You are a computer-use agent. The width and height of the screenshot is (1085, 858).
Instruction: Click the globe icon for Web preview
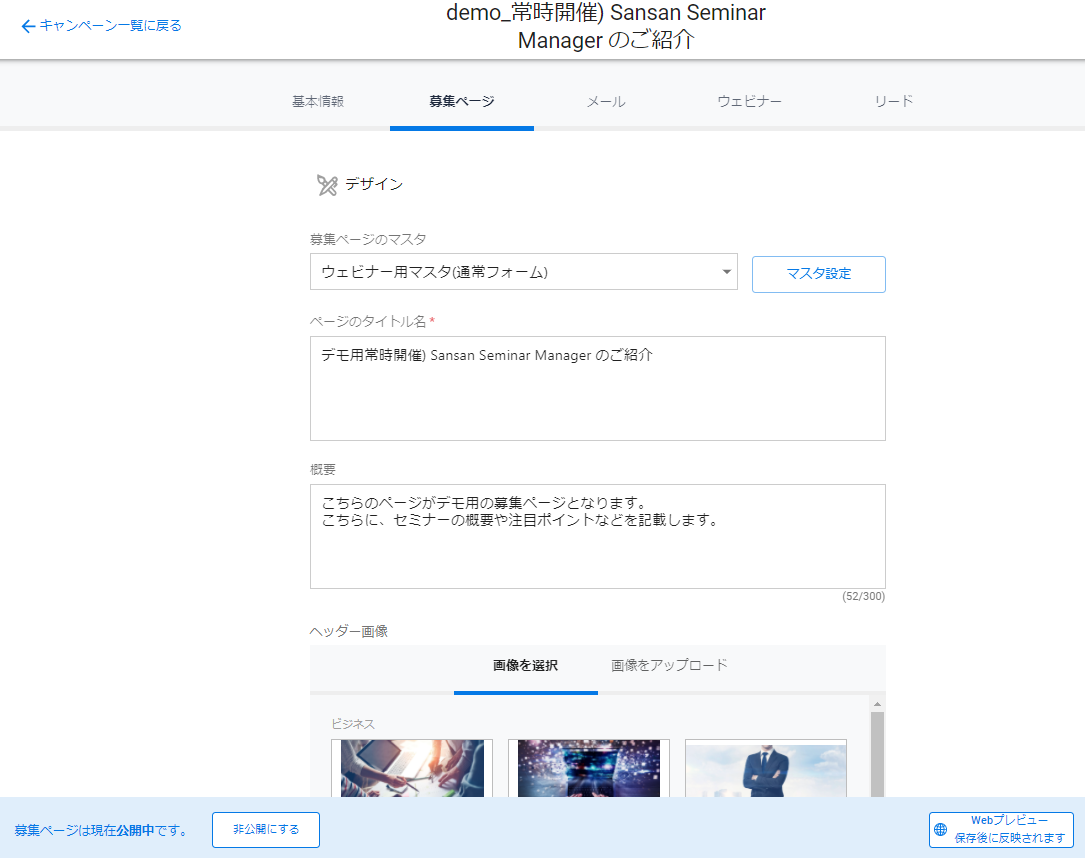[940, 829]
